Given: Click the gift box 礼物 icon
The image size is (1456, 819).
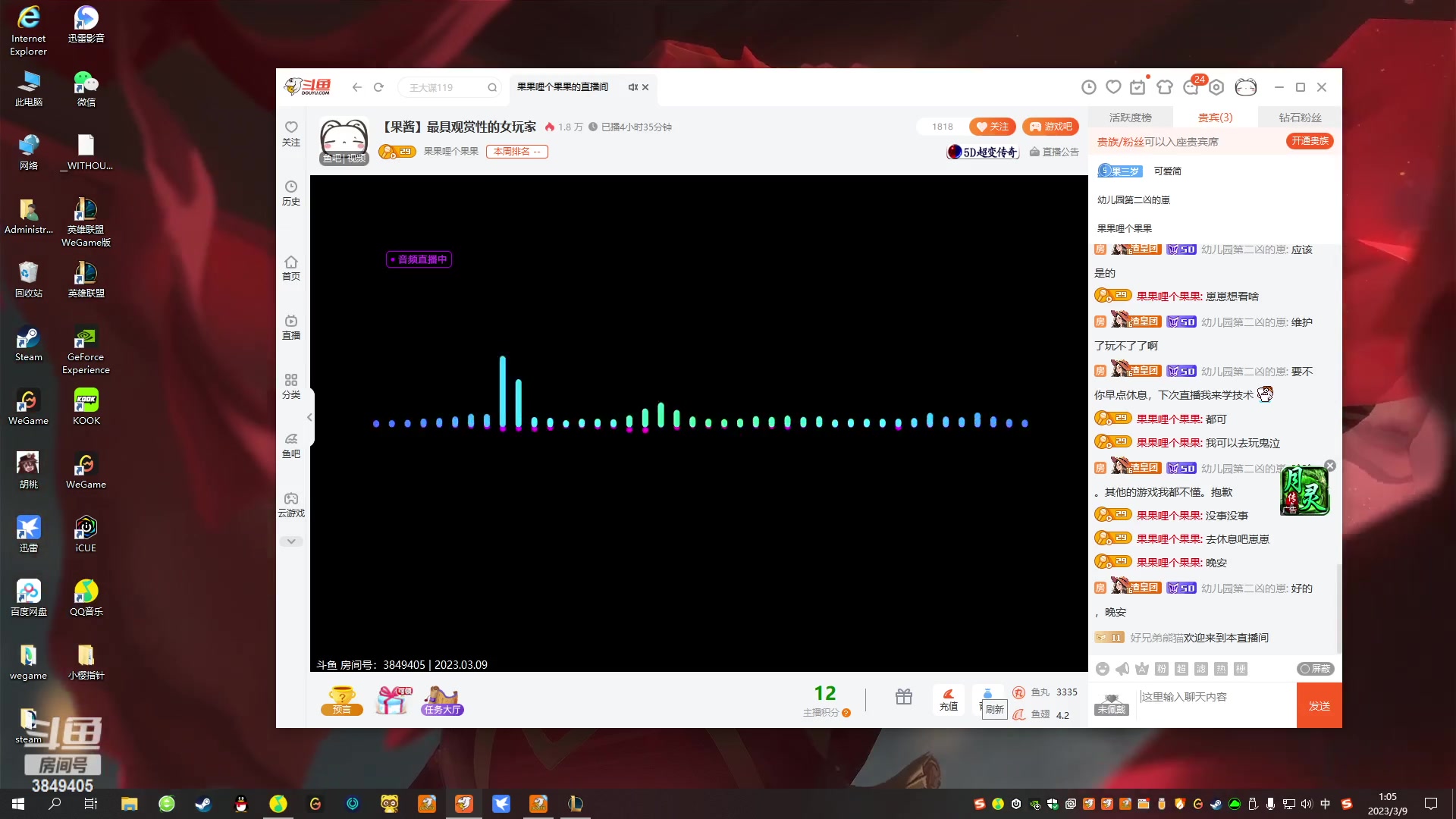Looking at the screenshot, I should [903, 696].
